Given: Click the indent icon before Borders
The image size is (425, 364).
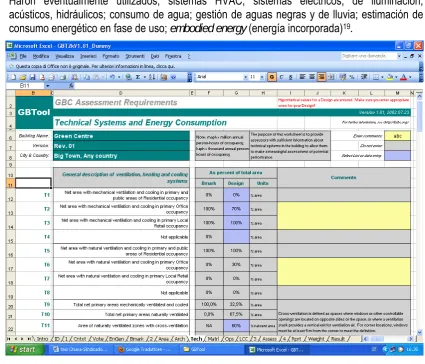Looking at the screenshot, I should [x=364, y=77].
